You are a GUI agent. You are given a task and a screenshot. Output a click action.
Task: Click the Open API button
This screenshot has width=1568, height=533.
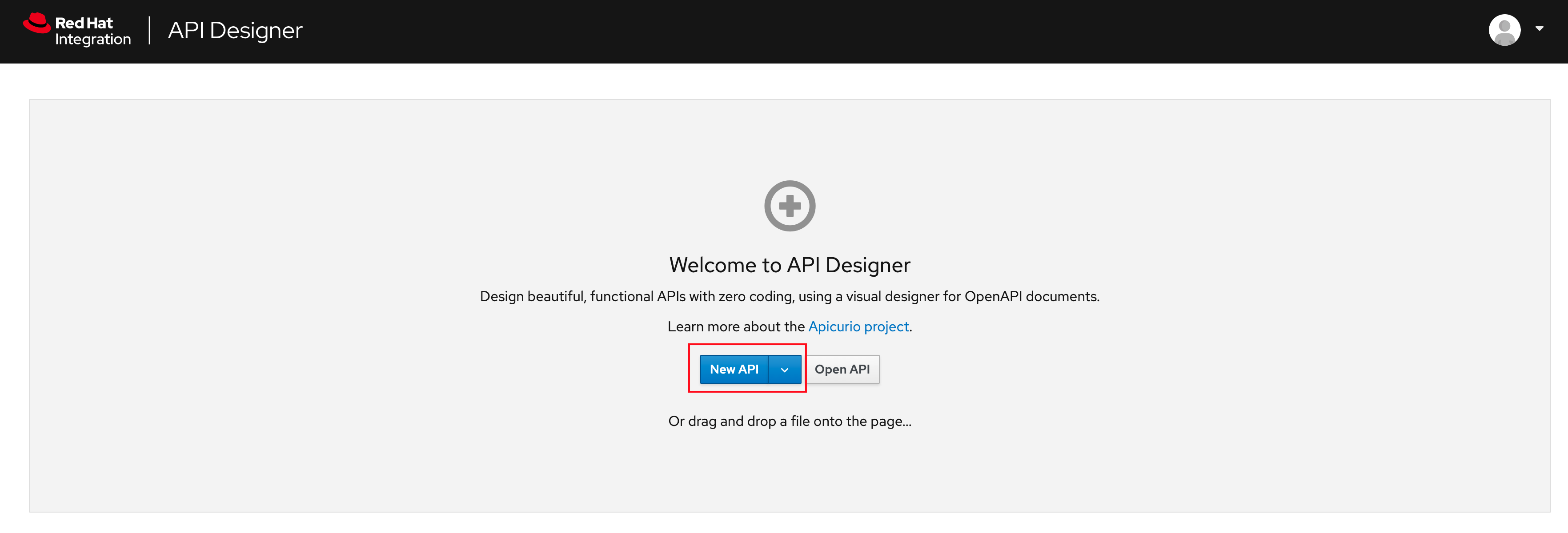pyautogui.click(x=842, y=370)
